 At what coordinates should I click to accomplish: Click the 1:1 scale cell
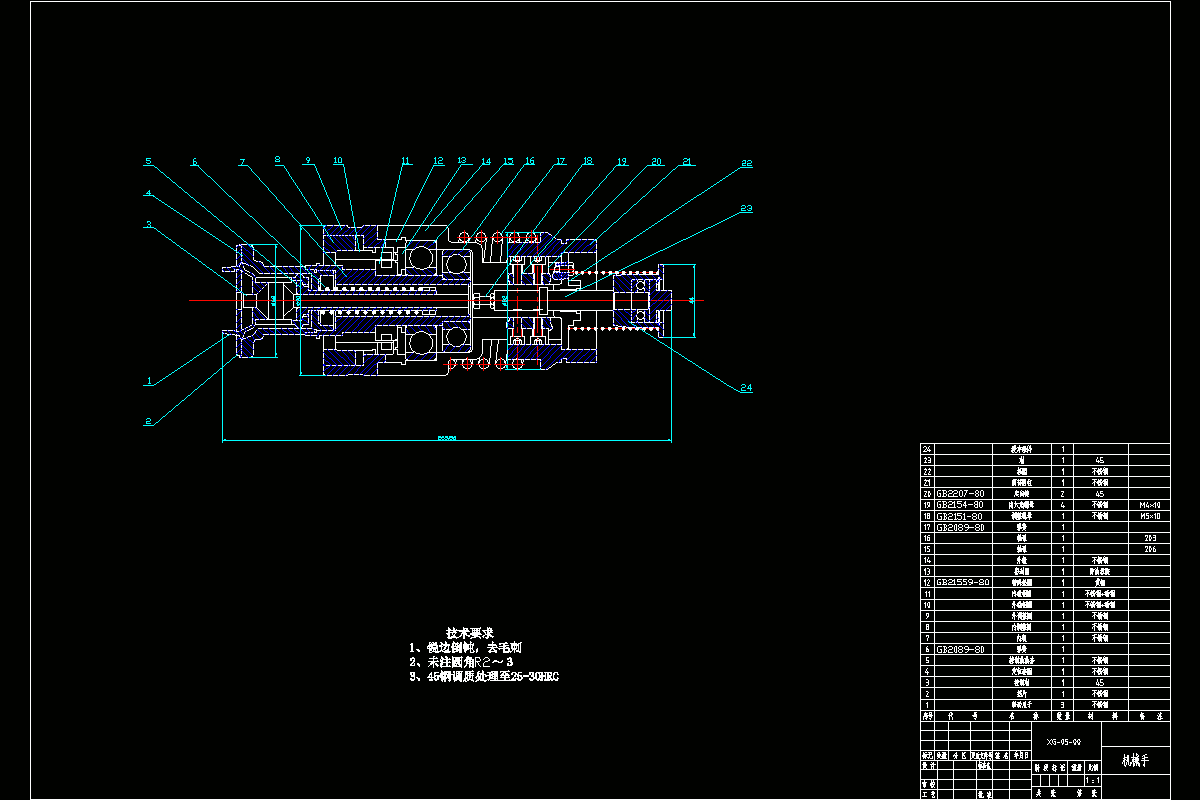click(x=1093, y=779)
